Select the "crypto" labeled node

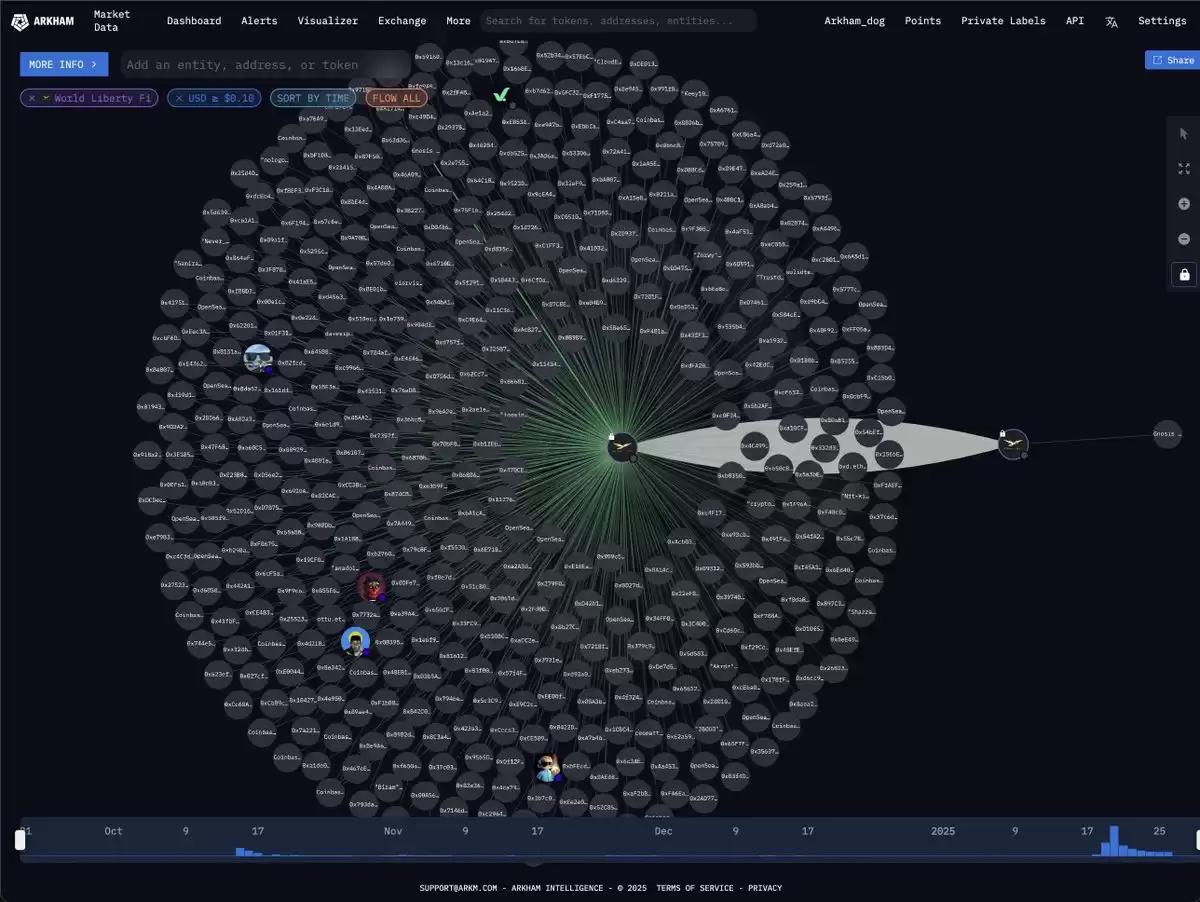point(760,504)
